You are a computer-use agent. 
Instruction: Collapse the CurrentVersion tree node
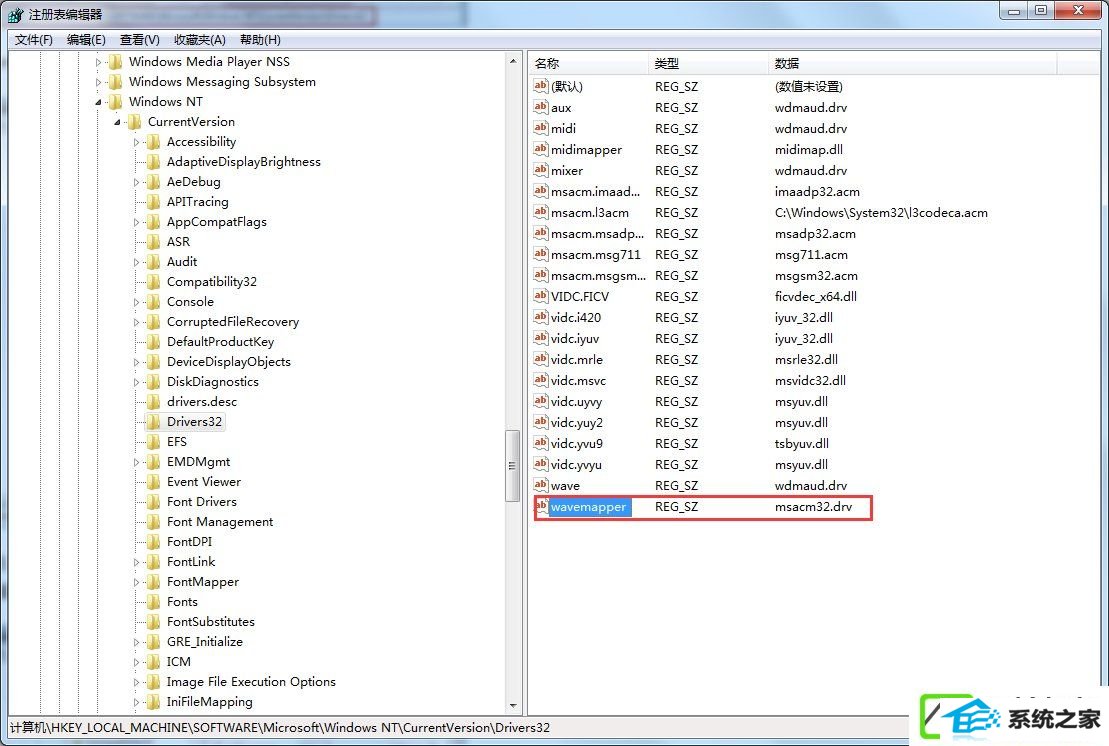coord(117,122)
